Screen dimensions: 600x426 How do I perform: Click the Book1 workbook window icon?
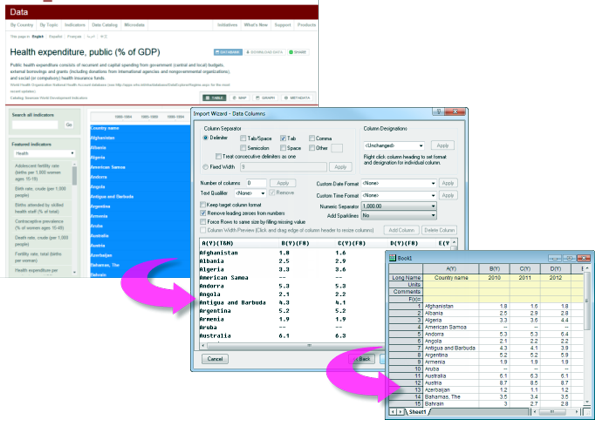tap(393, 255)
